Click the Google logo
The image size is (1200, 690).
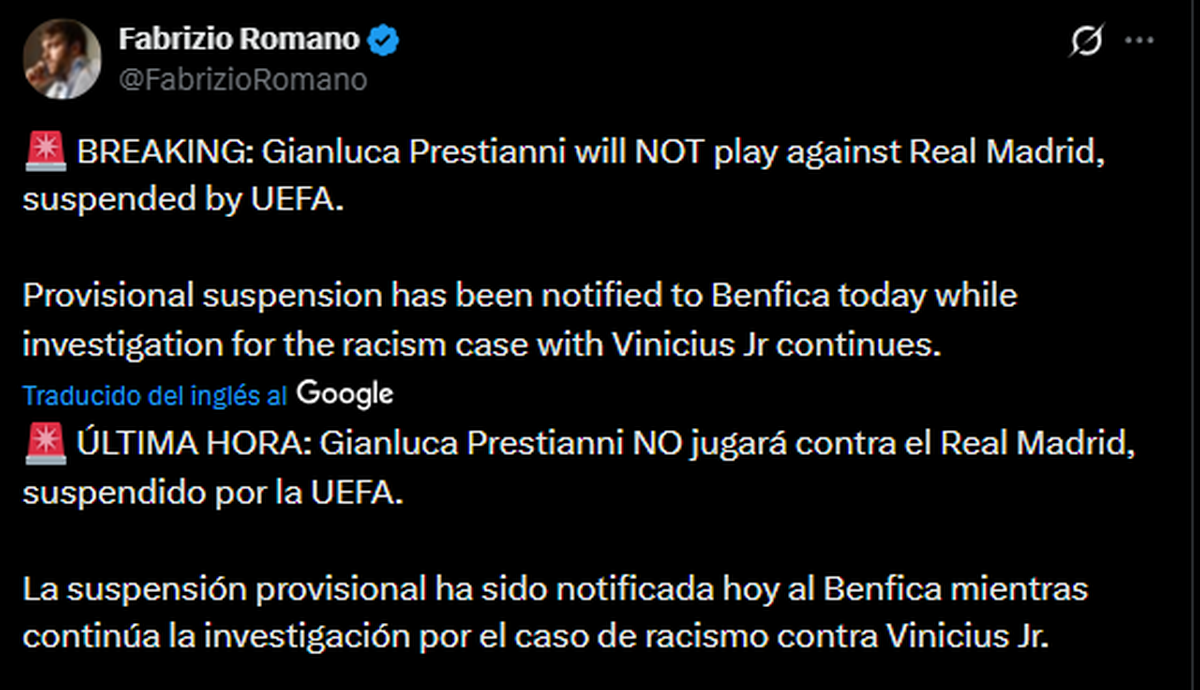[x=345, y=394]
